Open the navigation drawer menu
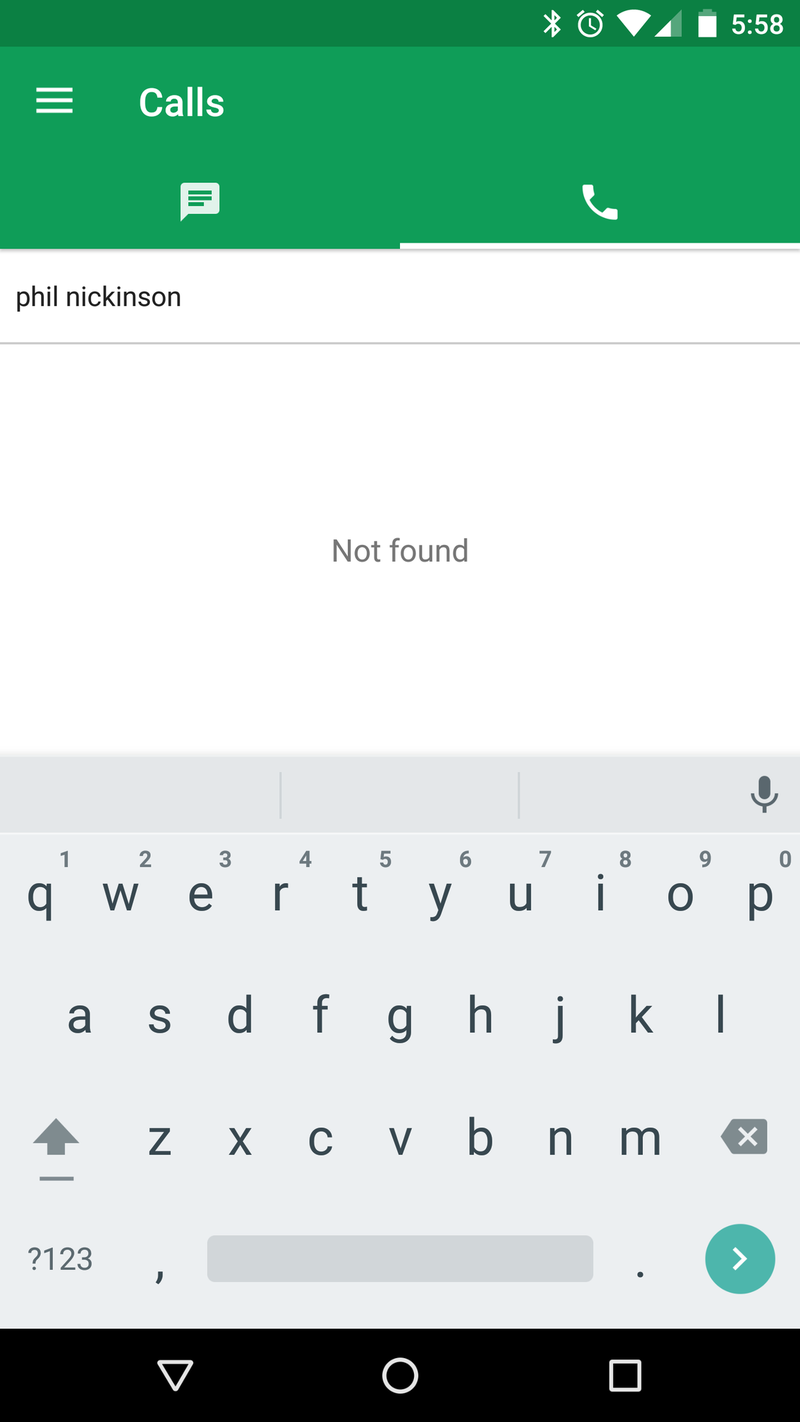Viewport: 800px width, 1422px height. [54, 100]
